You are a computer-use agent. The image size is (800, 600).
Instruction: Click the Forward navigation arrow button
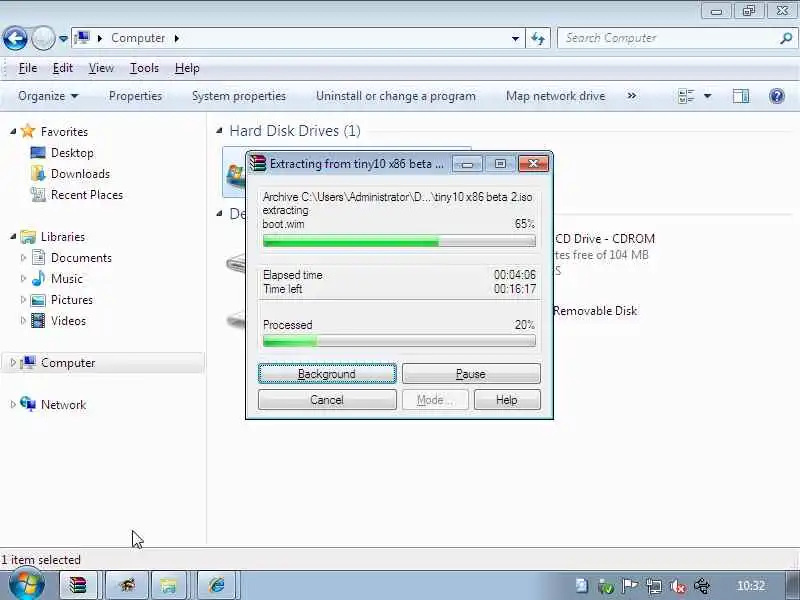coord(43,38)
